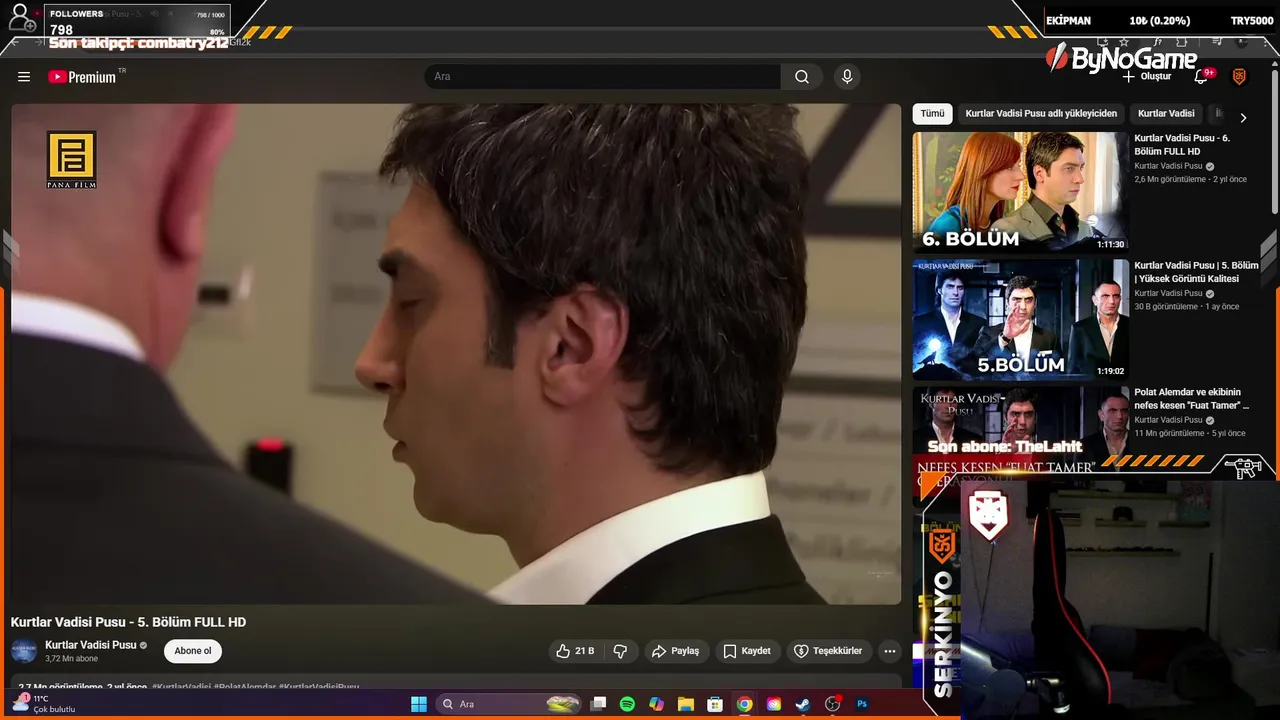Click the search magnifier button
This screenshot has width=1280, height=720.
tap(802, 77)
